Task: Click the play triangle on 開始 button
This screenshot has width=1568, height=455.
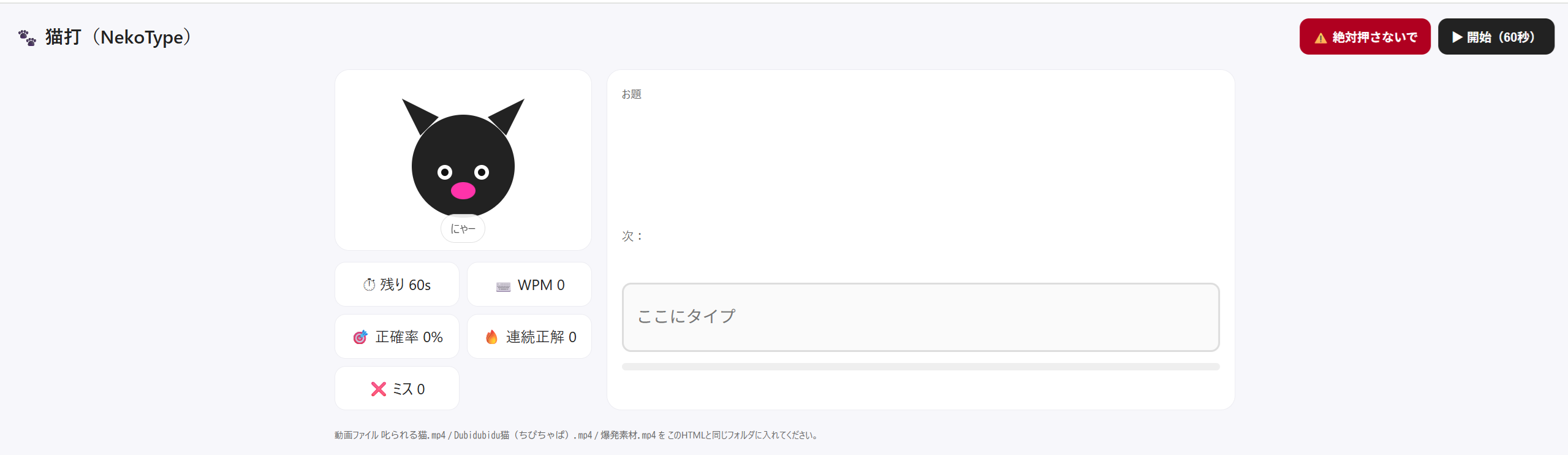Action: click(1457, 37)
